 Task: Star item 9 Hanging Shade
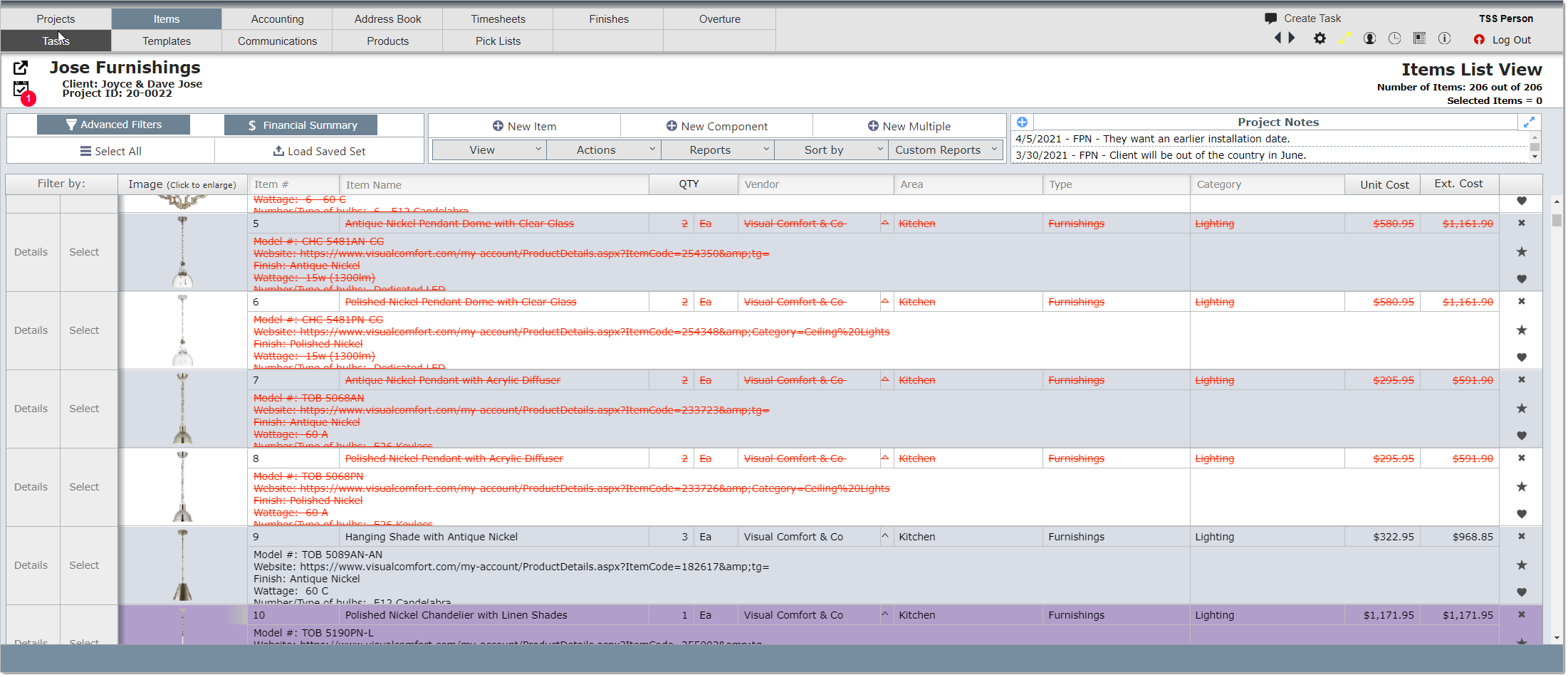point(1522,565)
